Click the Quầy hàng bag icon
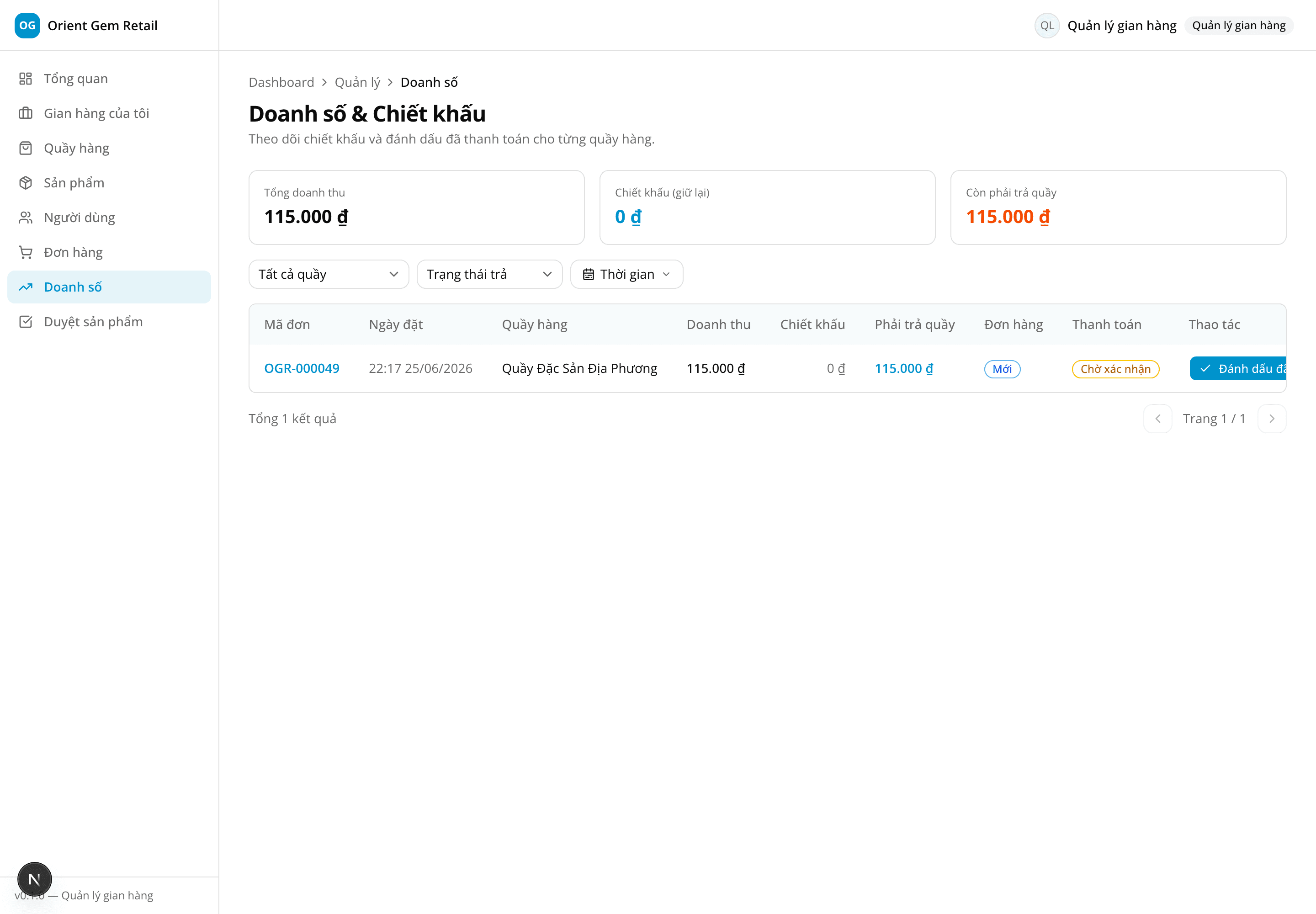Image resolution: width=1316 pixels, height=914 pixels. [26, 149]
